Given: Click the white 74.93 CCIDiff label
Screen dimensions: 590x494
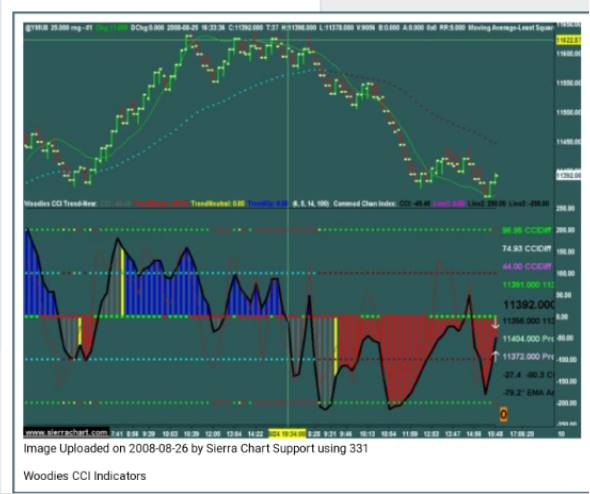Looking at the screenshot, I should click(x=527, y=249).
